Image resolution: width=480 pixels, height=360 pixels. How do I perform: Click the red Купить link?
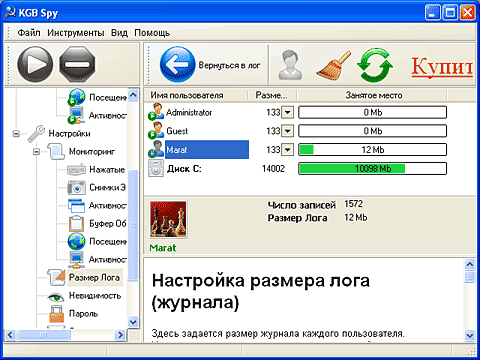click(x=442, y=67)
